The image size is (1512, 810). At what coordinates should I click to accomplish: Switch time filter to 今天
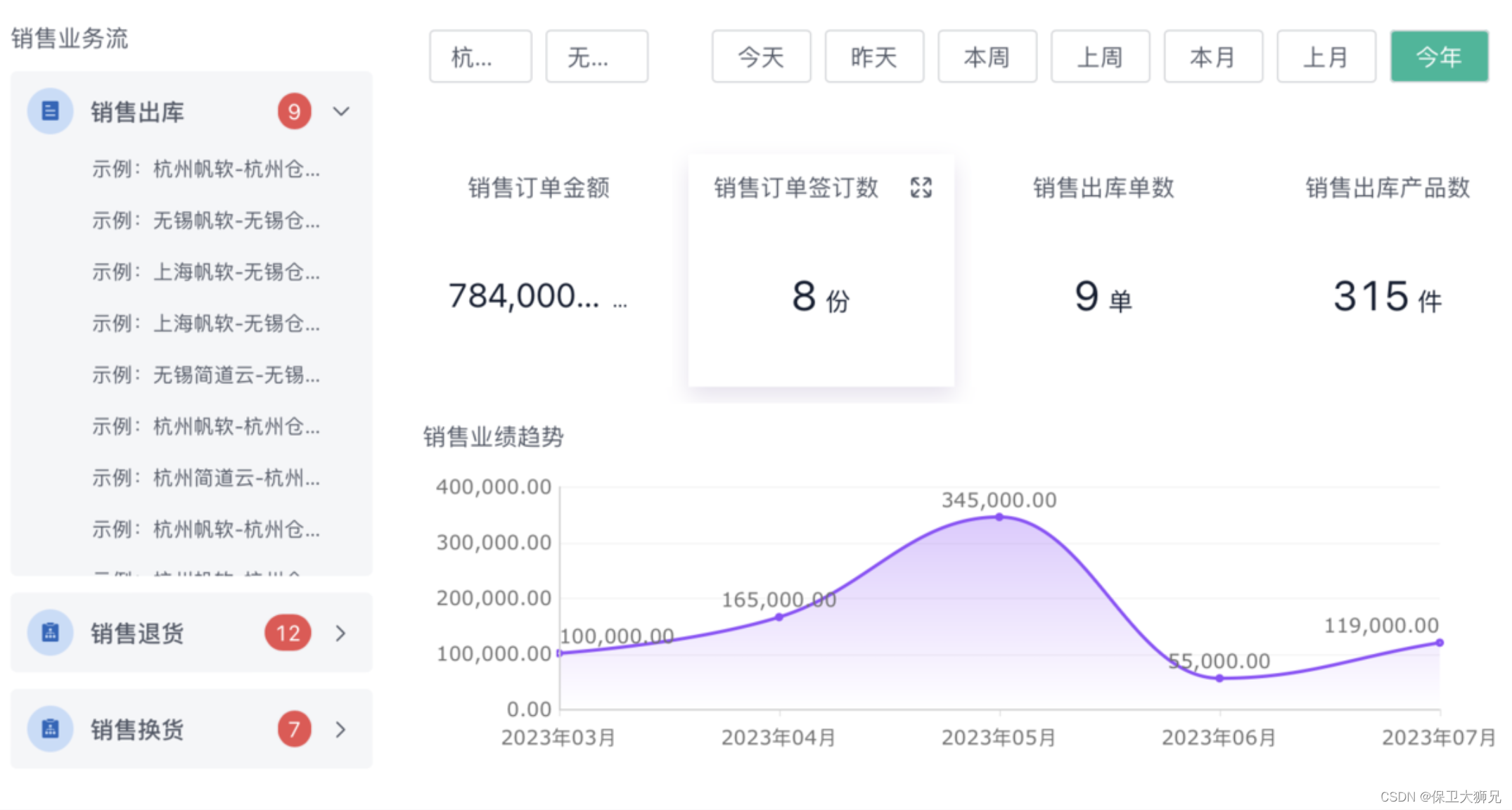click(x=761, y=56)
